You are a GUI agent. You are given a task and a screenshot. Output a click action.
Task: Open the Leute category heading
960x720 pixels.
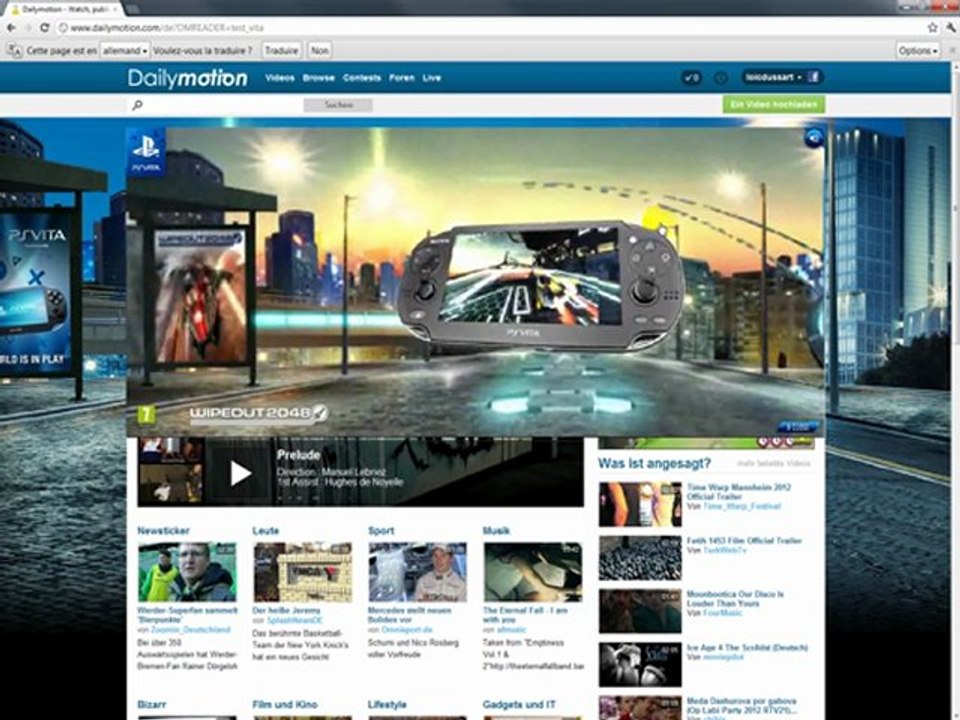point(266,531)
